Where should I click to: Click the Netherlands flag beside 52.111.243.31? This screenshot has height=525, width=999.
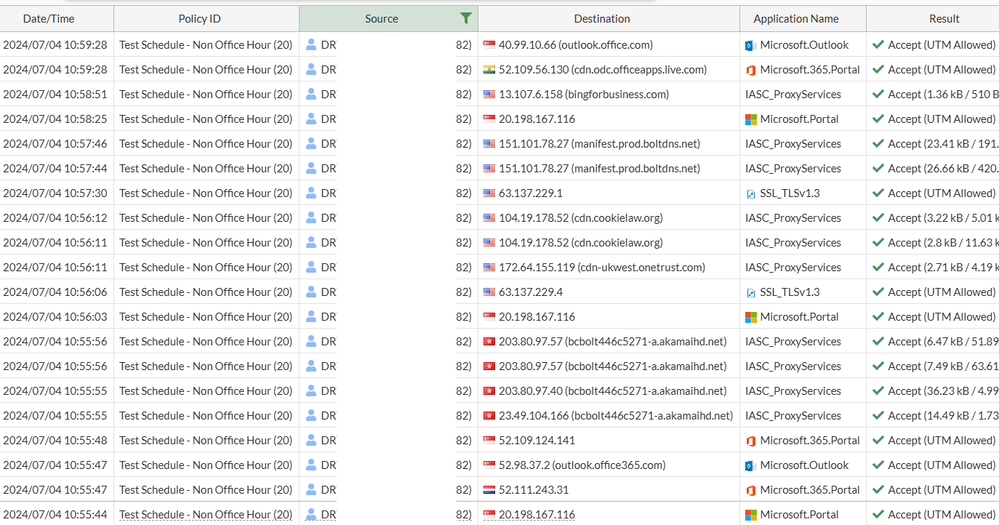[x=489, y=490]
